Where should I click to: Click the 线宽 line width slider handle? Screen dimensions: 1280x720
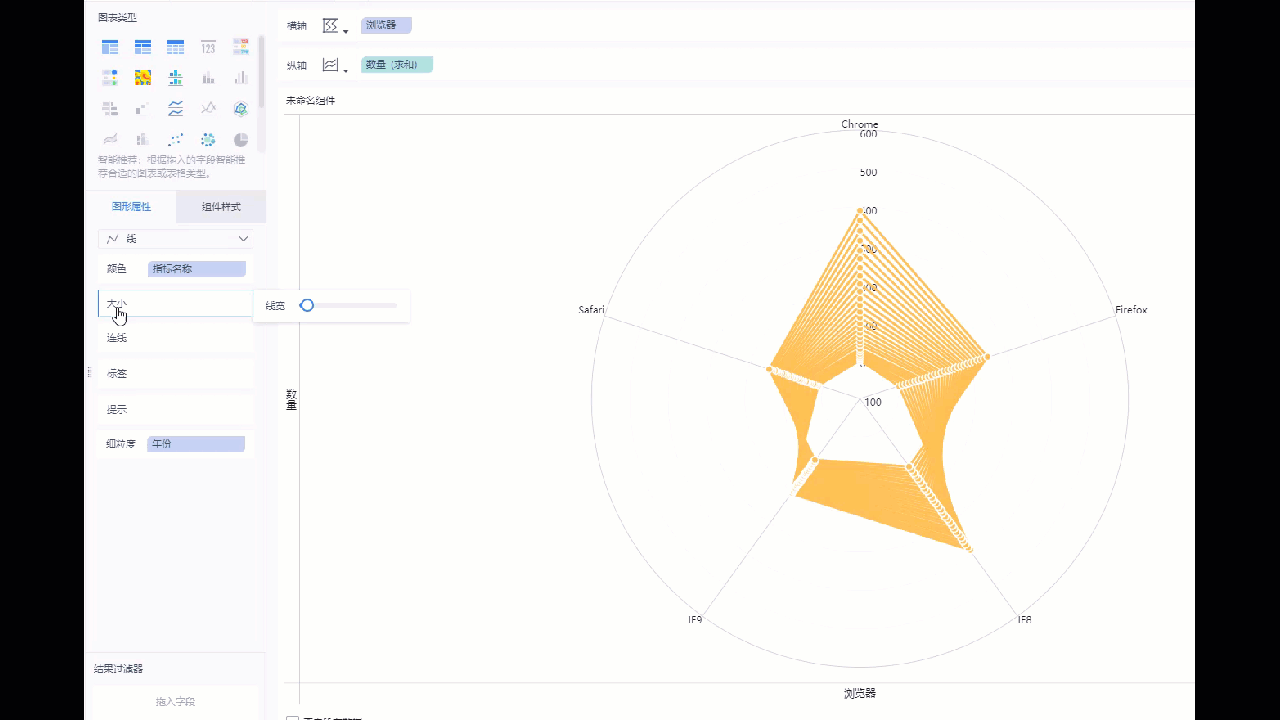307,305
